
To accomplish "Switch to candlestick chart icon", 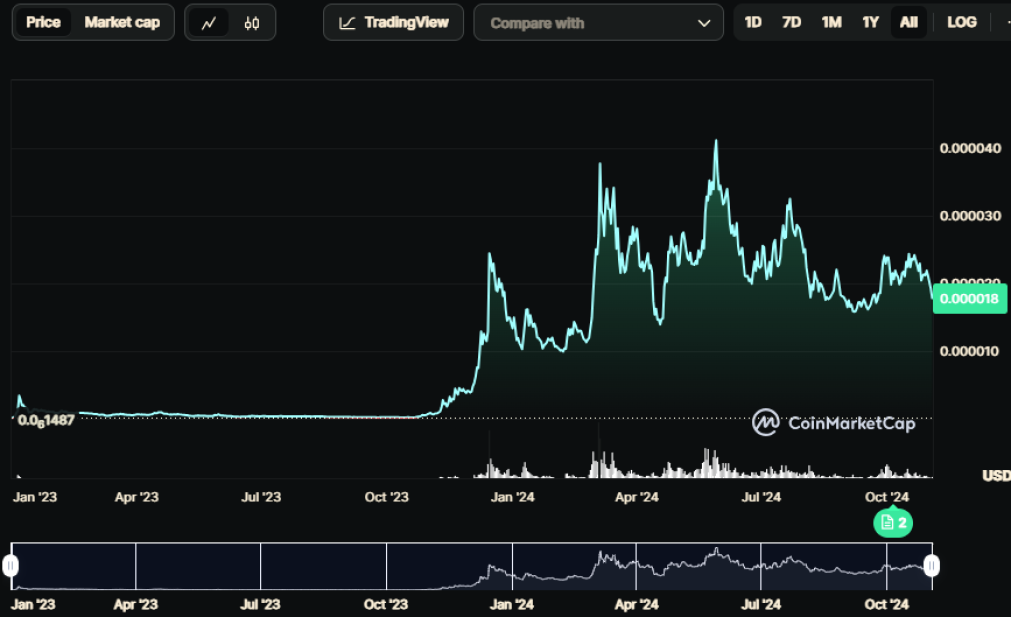I will pos(251,23).
